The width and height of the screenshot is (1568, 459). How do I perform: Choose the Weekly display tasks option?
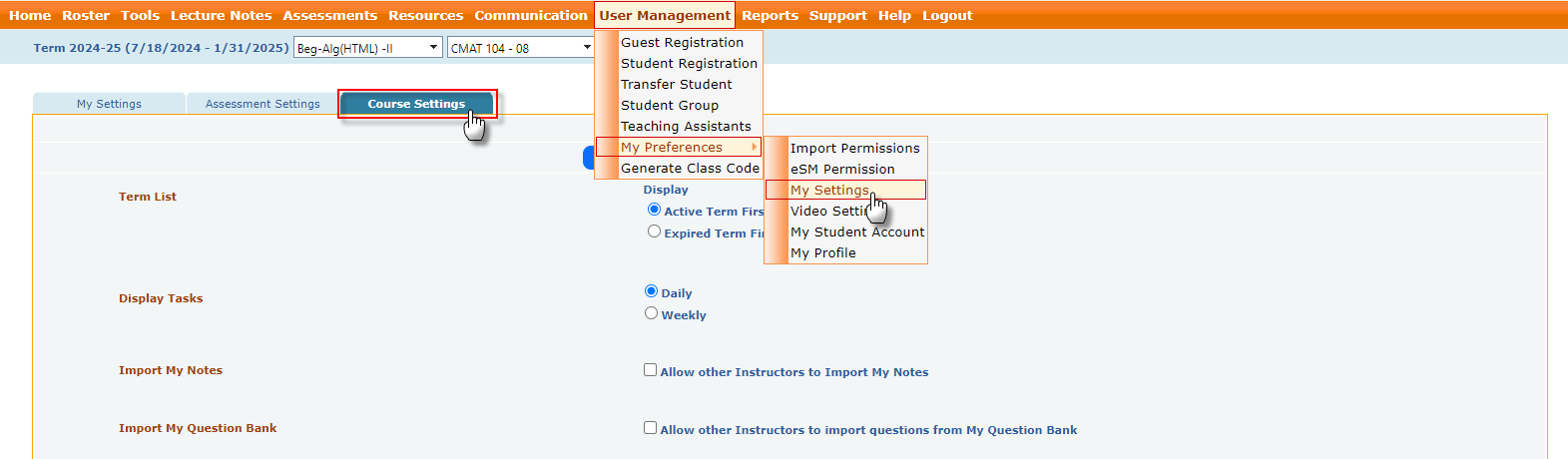pyautogui.click(x=652, y=313)
